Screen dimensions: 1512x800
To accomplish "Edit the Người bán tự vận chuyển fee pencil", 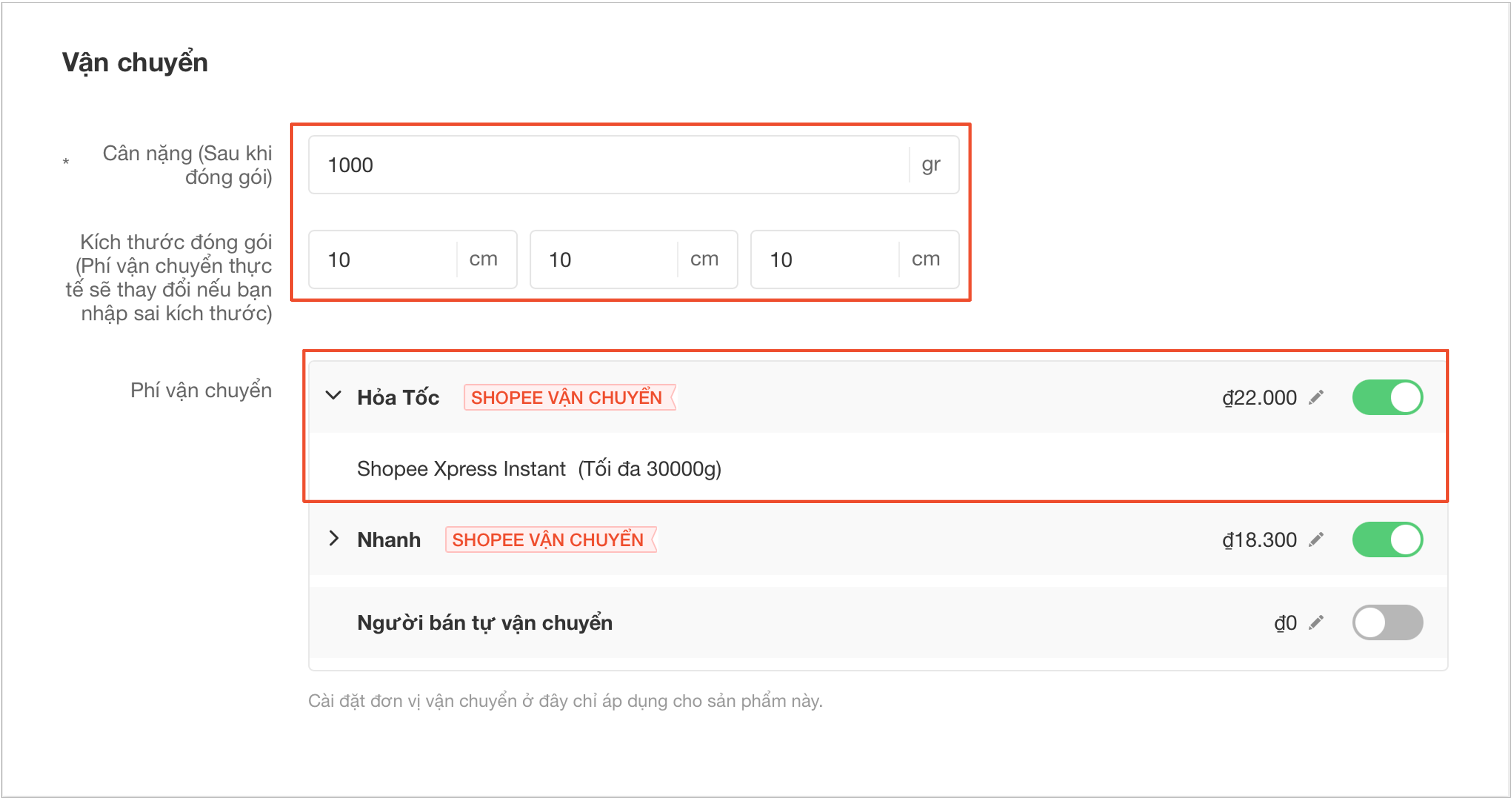I will click(1316, 623).
